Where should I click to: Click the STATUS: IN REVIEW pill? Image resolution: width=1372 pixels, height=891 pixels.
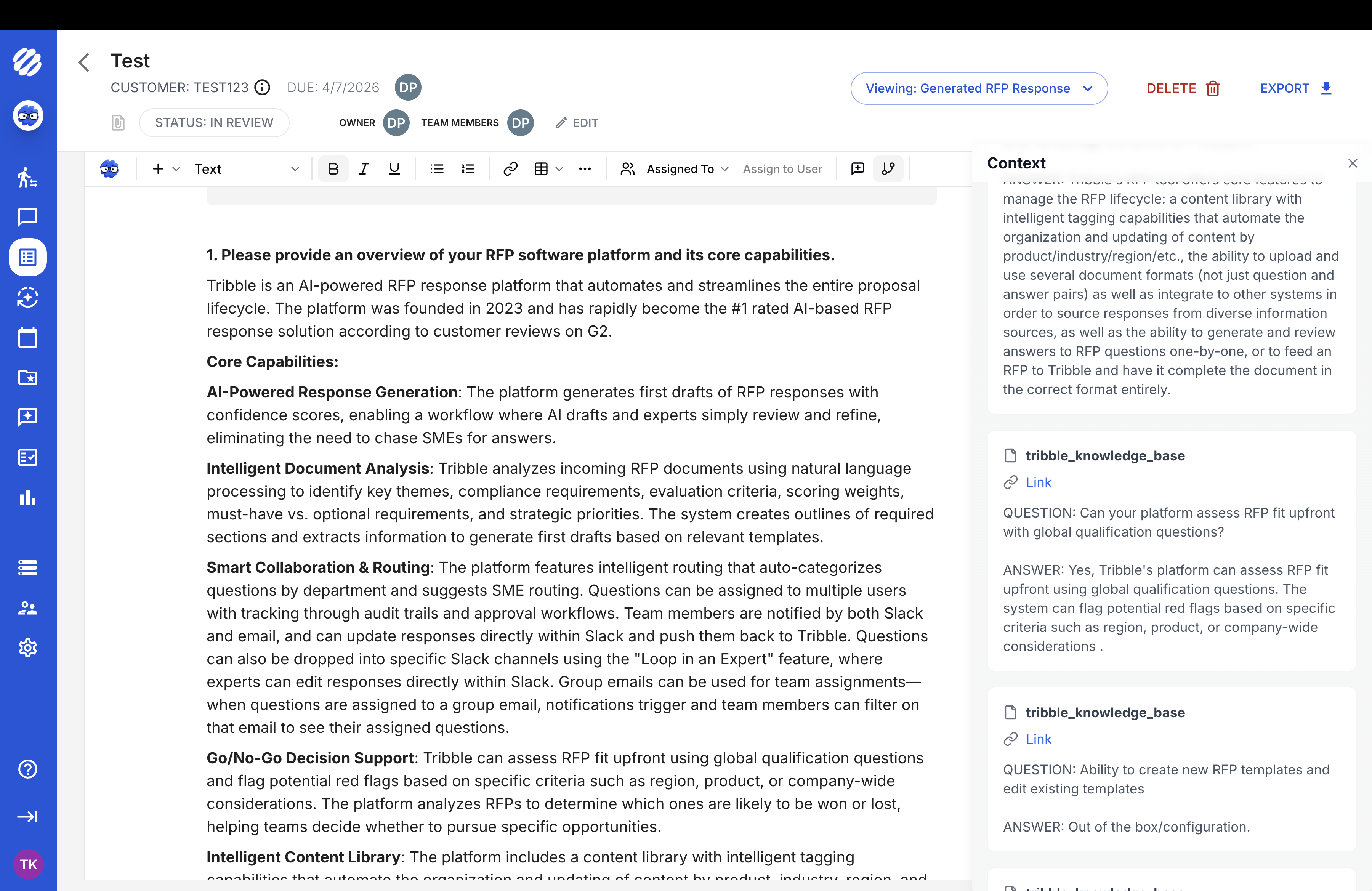pos(215,123)
